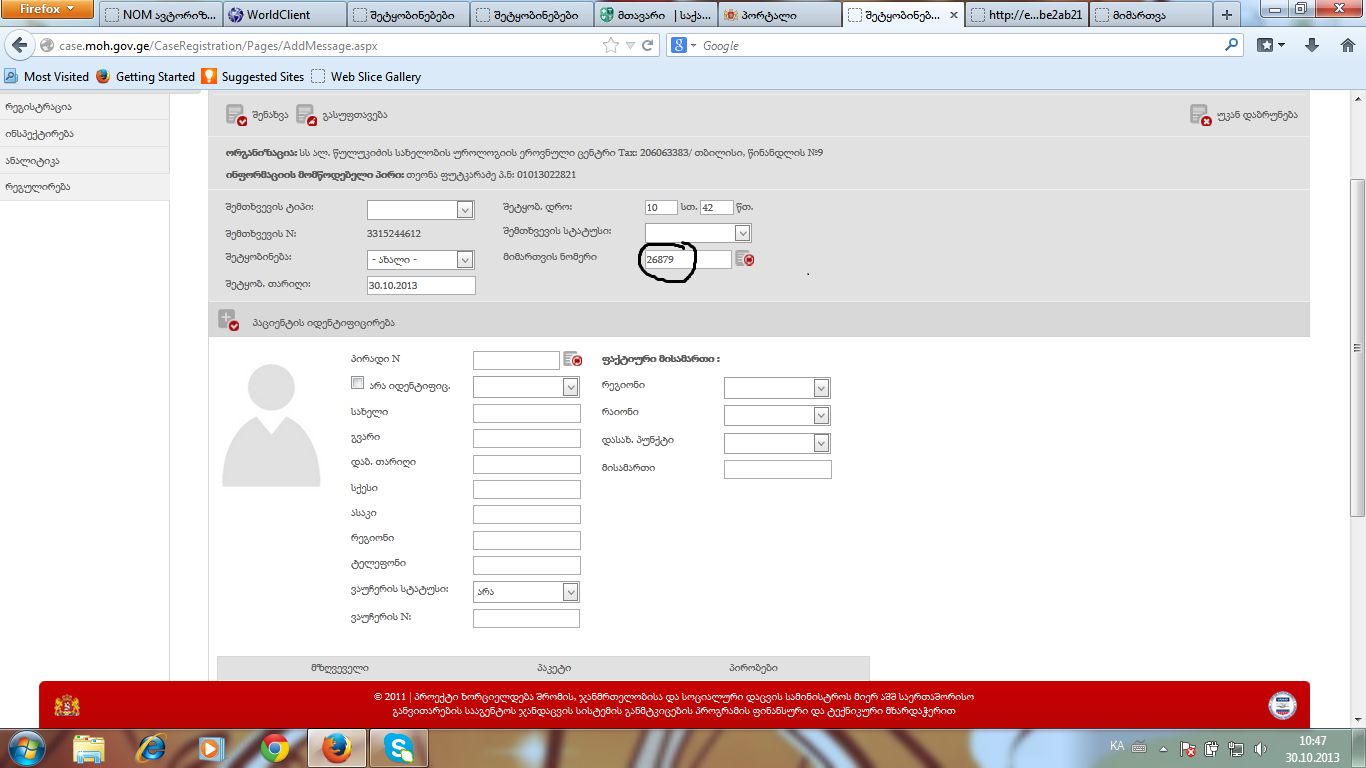The image size is (1366, 768).
Task: Click the გასუფთავება (clear) icon
Action: (306, 115)
